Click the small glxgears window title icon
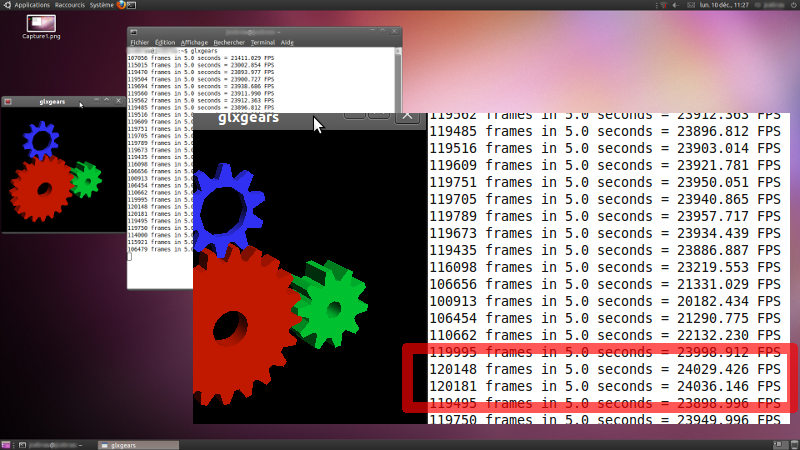Screen dimensions: 800x450 point(8,102)
